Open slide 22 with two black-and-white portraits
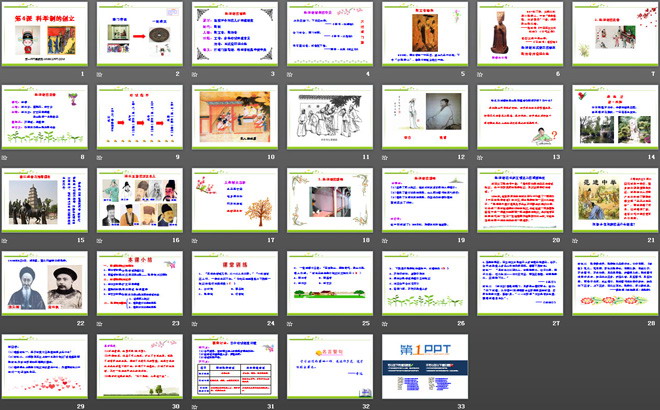 coord(45,283)
